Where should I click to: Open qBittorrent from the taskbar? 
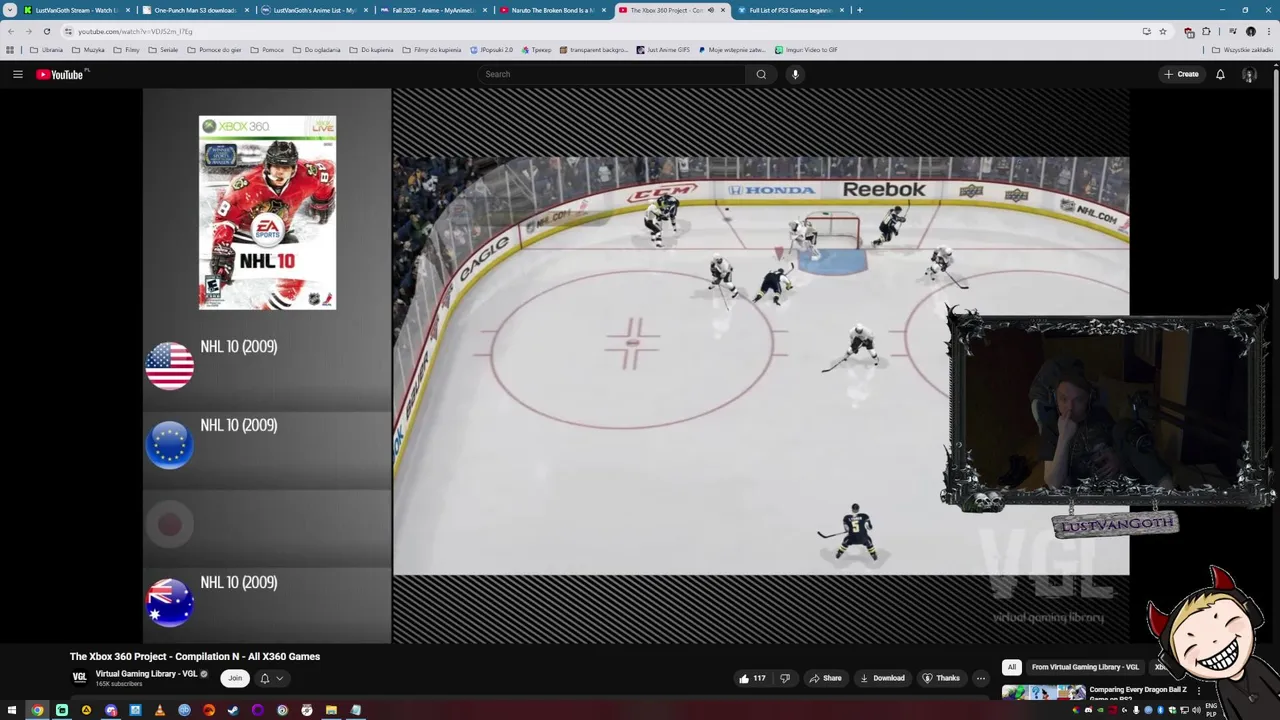click(x=184, y=710)
